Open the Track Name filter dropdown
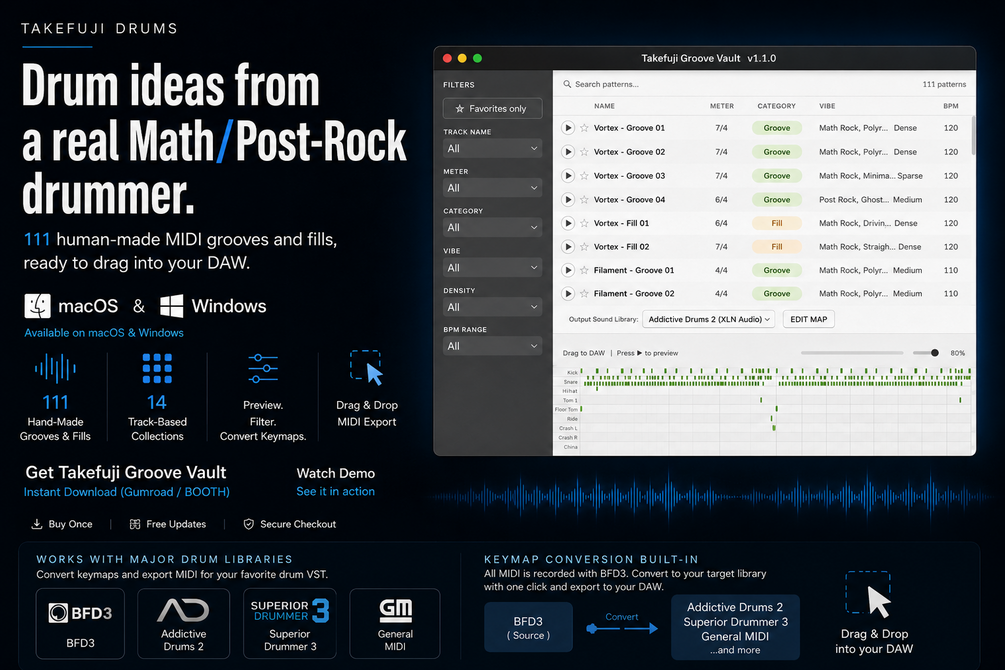1005x670 pixels. pyautogui.click(x=492, y=148)
